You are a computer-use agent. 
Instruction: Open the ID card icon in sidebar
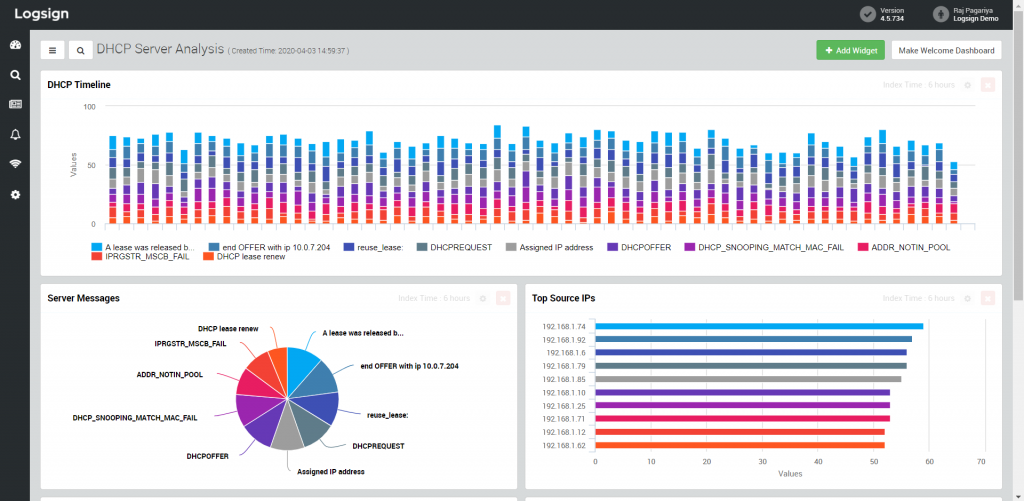click(x=15, y=105)
